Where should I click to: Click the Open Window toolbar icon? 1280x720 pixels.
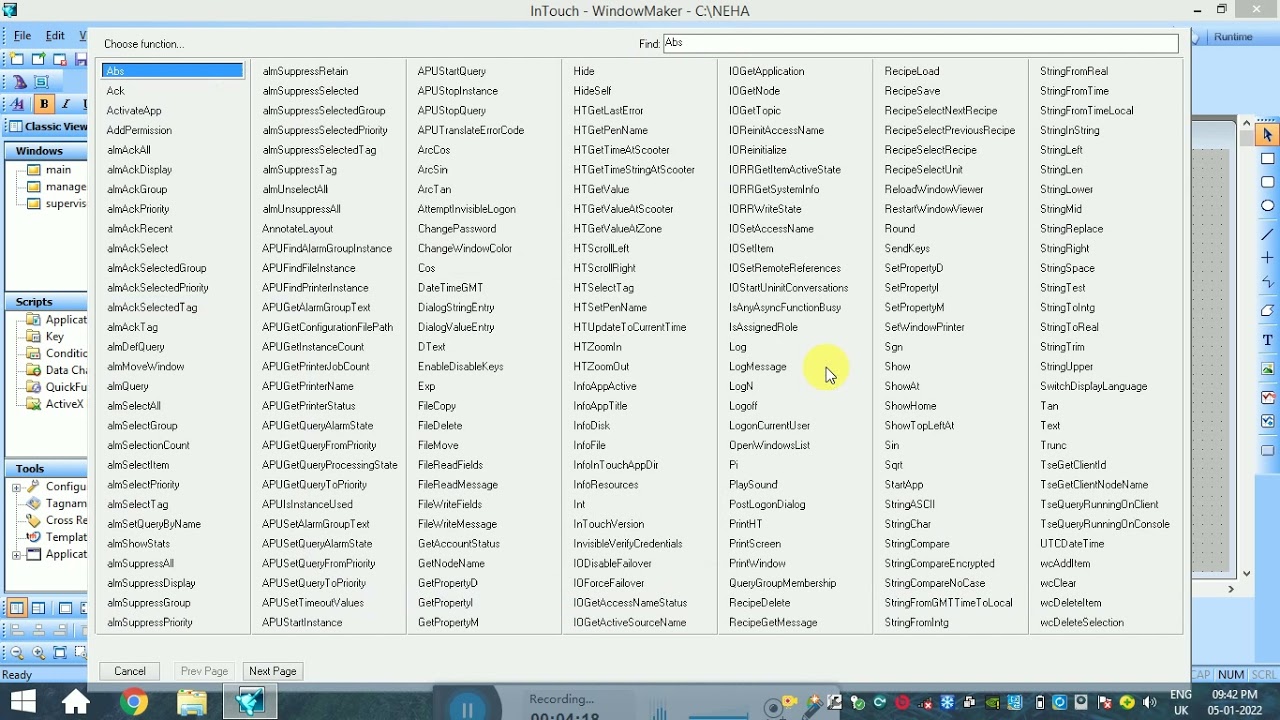[x=38, y=60]
